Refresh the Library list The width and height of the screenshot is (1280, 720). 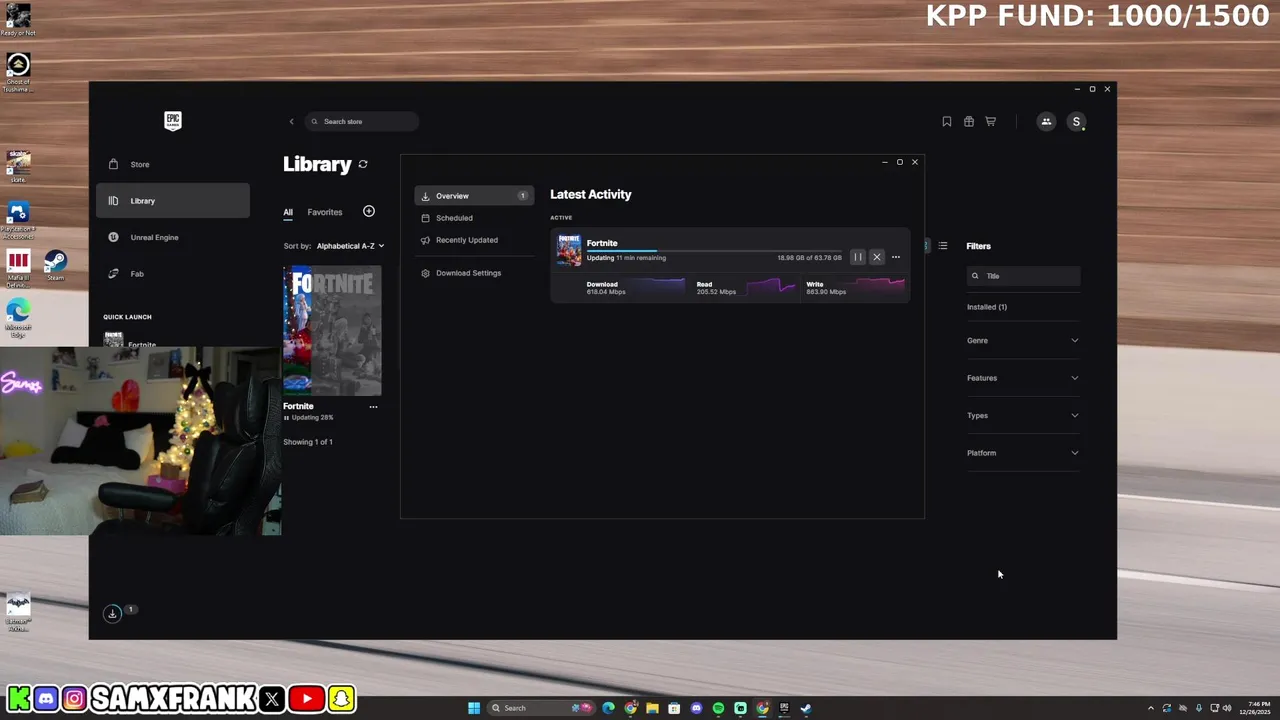click(363, 164)
